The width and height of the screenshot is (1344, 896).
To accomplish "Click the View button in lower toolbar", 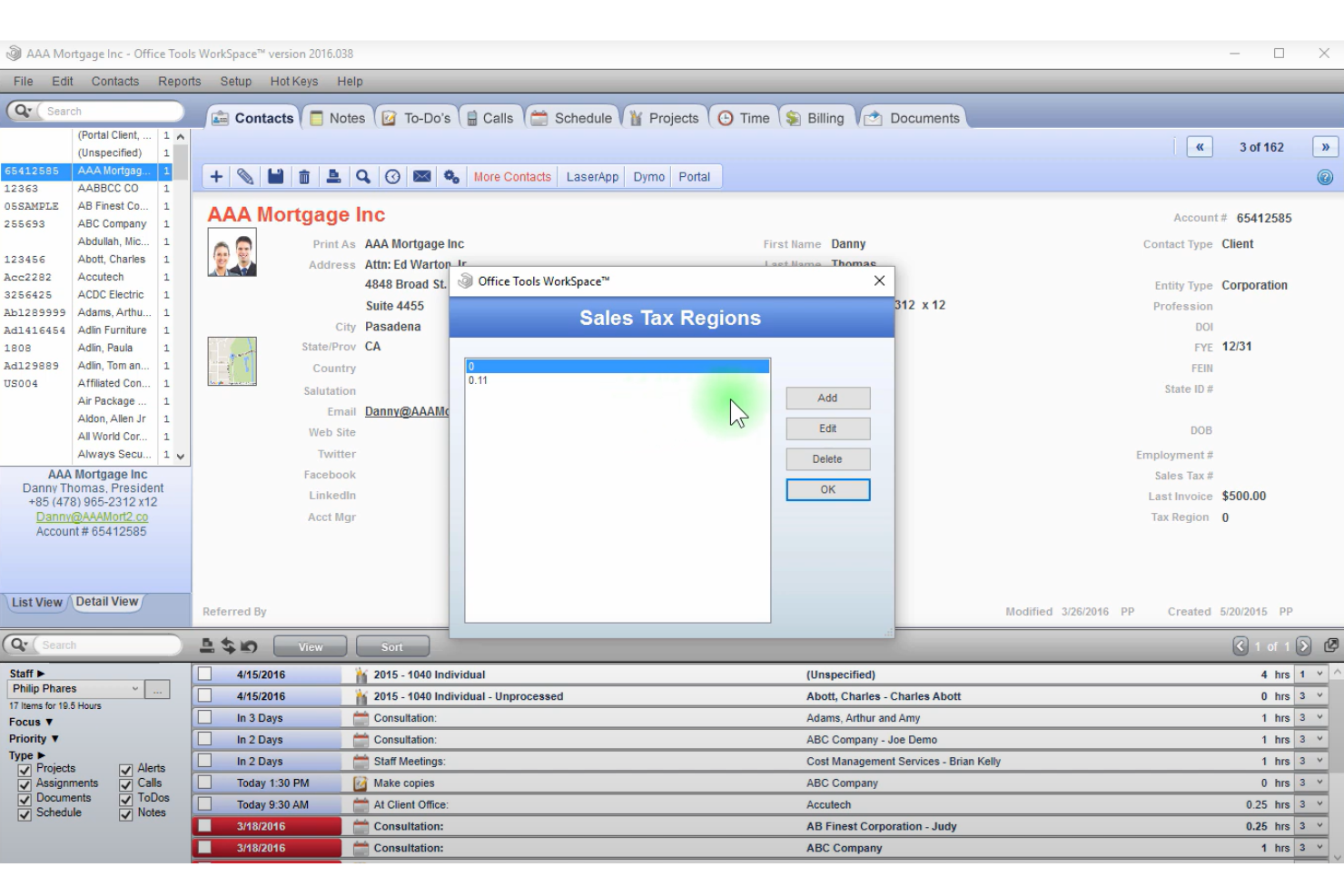I will [311, 647].
